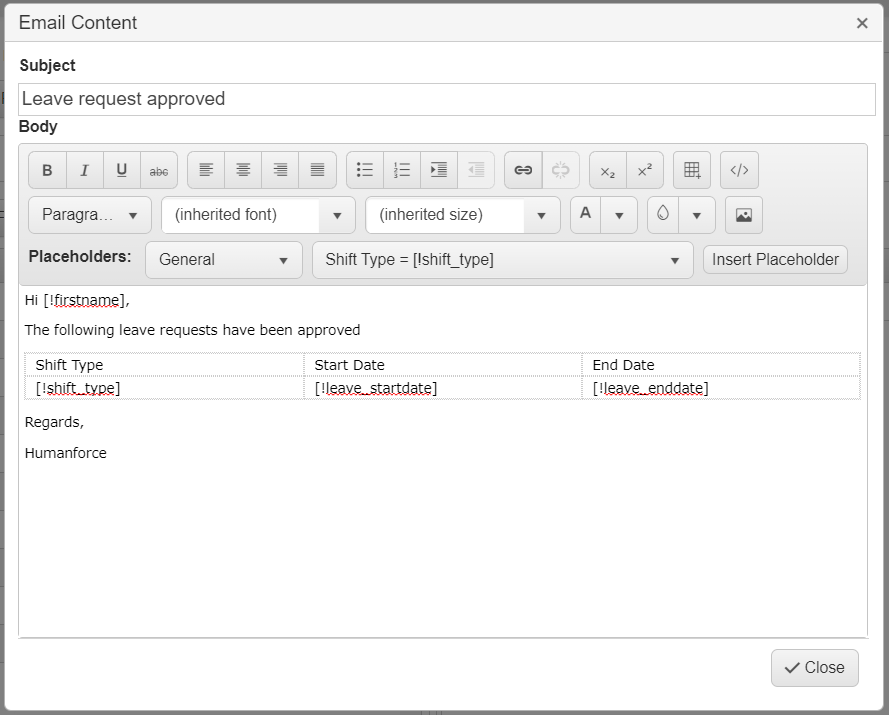889x715 pixels.
Task: Open the Shift Type placeholder dropdown
Action: point(503,260)
